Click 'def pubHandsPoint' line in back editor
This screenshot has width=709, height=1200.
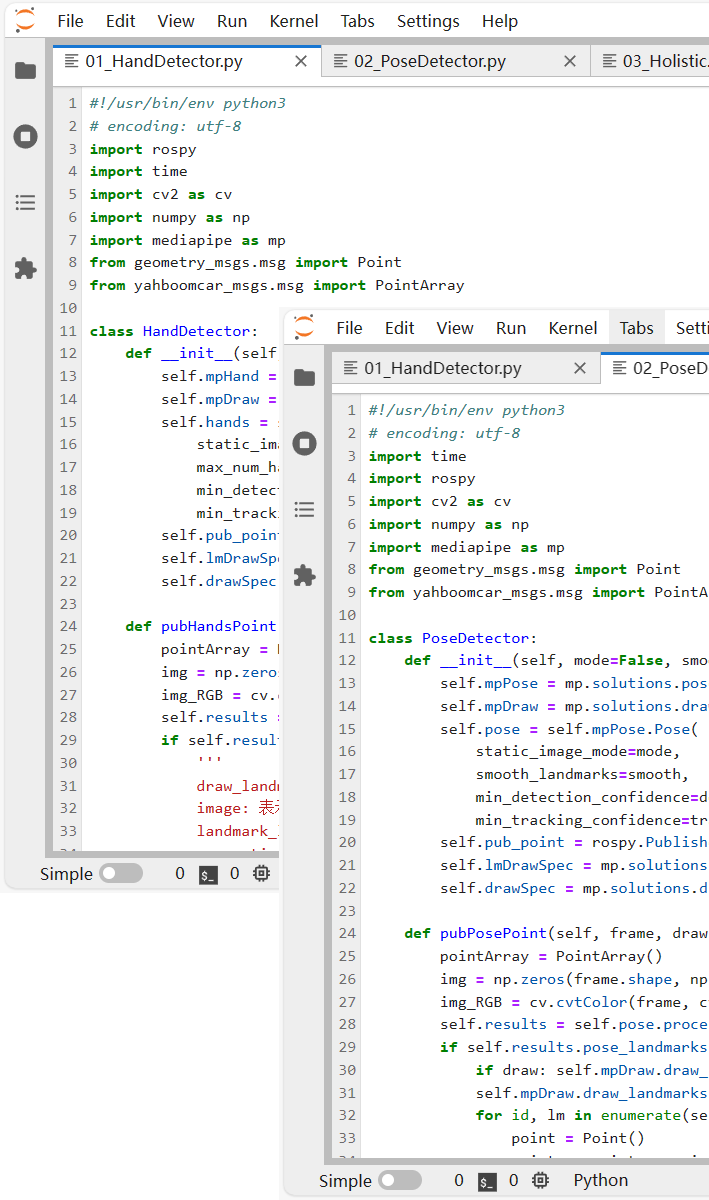(x=201, y=626)
